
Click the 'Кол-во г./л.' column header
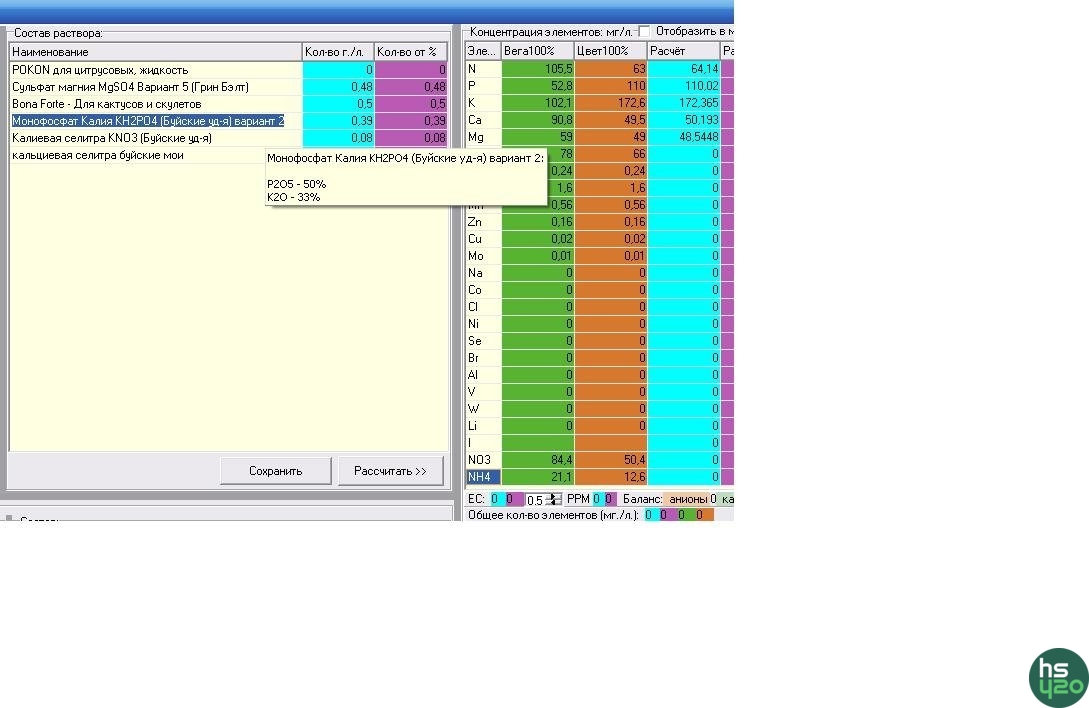[x=338, y=51]
